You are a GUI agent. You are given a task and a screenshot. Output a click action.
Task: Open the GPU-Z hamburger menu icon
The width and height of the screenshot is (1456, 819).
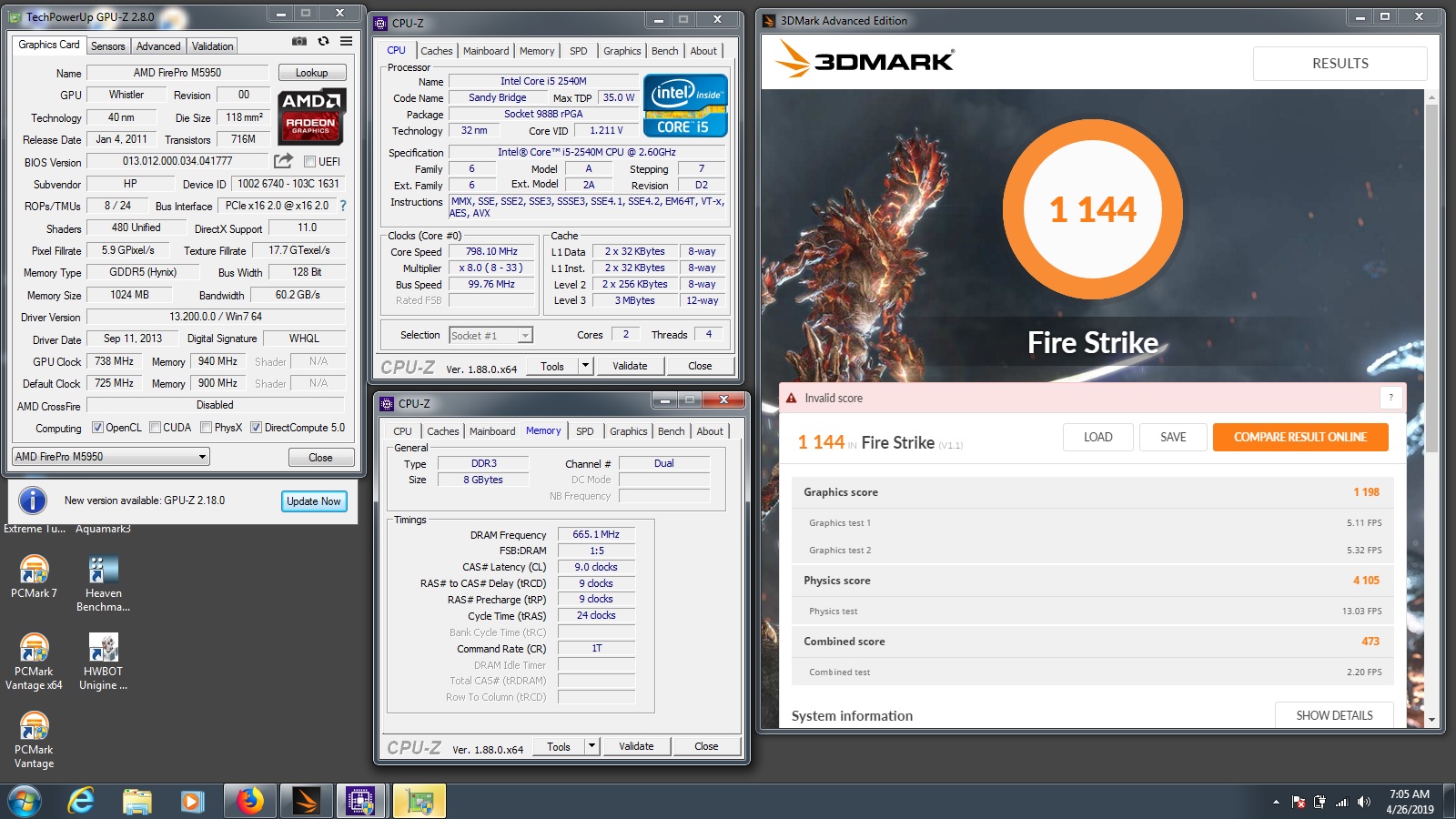point(347,41)
